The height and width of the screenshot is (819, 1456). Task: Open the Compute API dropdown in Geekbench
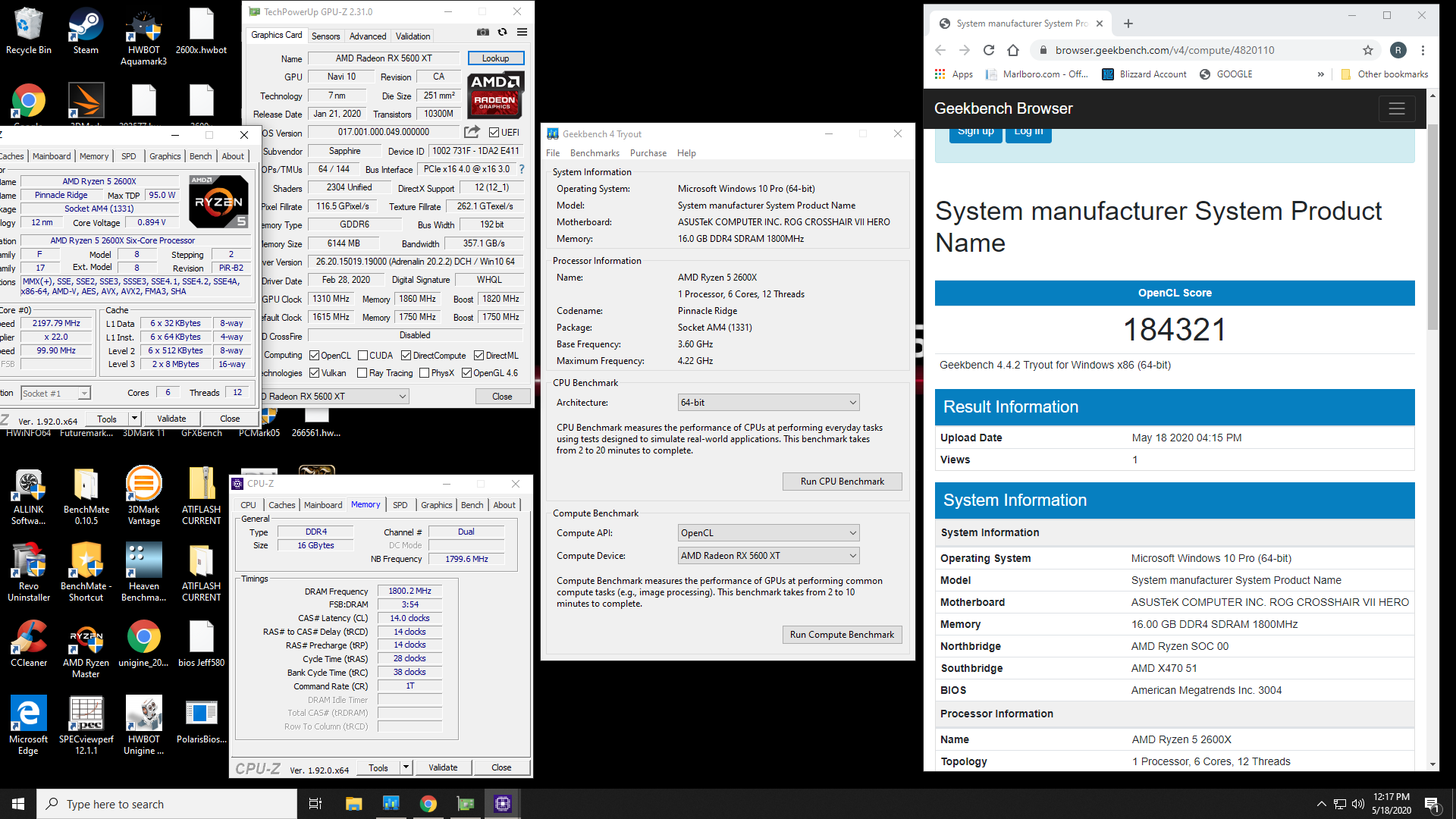pos(768,533)
